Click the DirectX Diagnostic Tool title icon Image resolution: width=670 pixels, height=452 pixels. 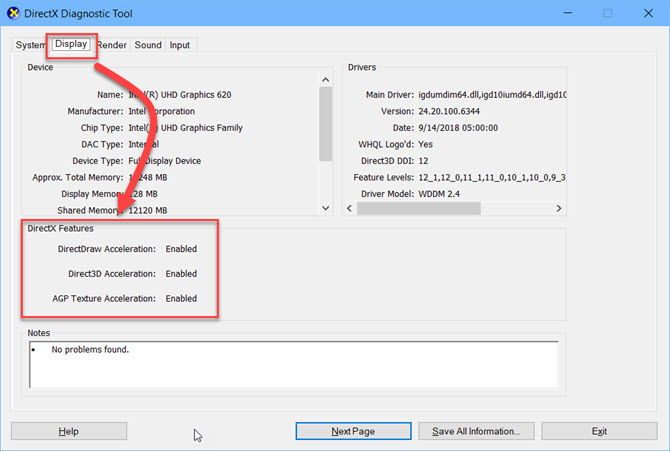[x=13, y=13]
